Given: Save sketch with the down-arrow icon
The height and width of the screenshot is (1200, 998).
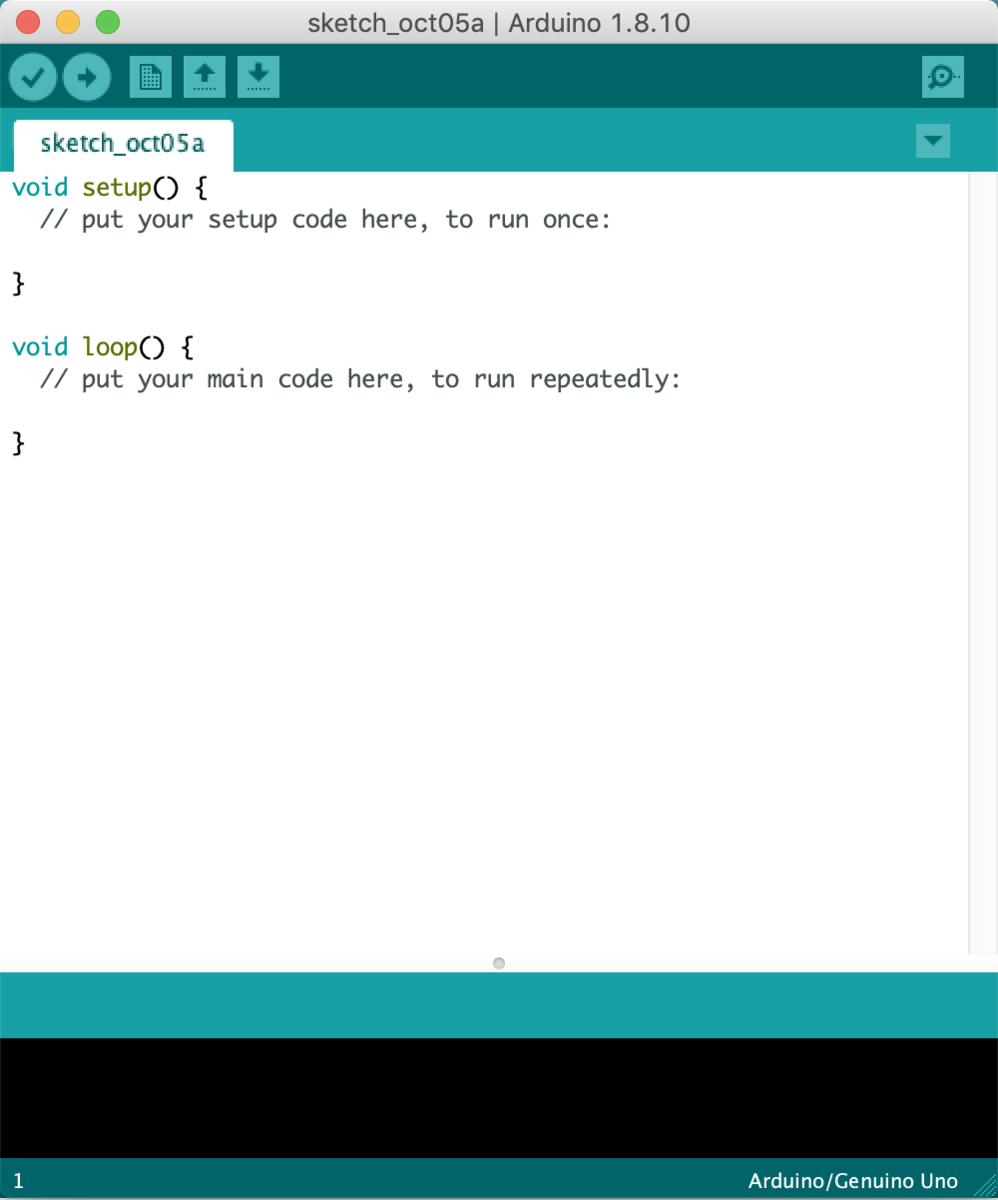Looking at the screenshot, I should coord(258,77).
